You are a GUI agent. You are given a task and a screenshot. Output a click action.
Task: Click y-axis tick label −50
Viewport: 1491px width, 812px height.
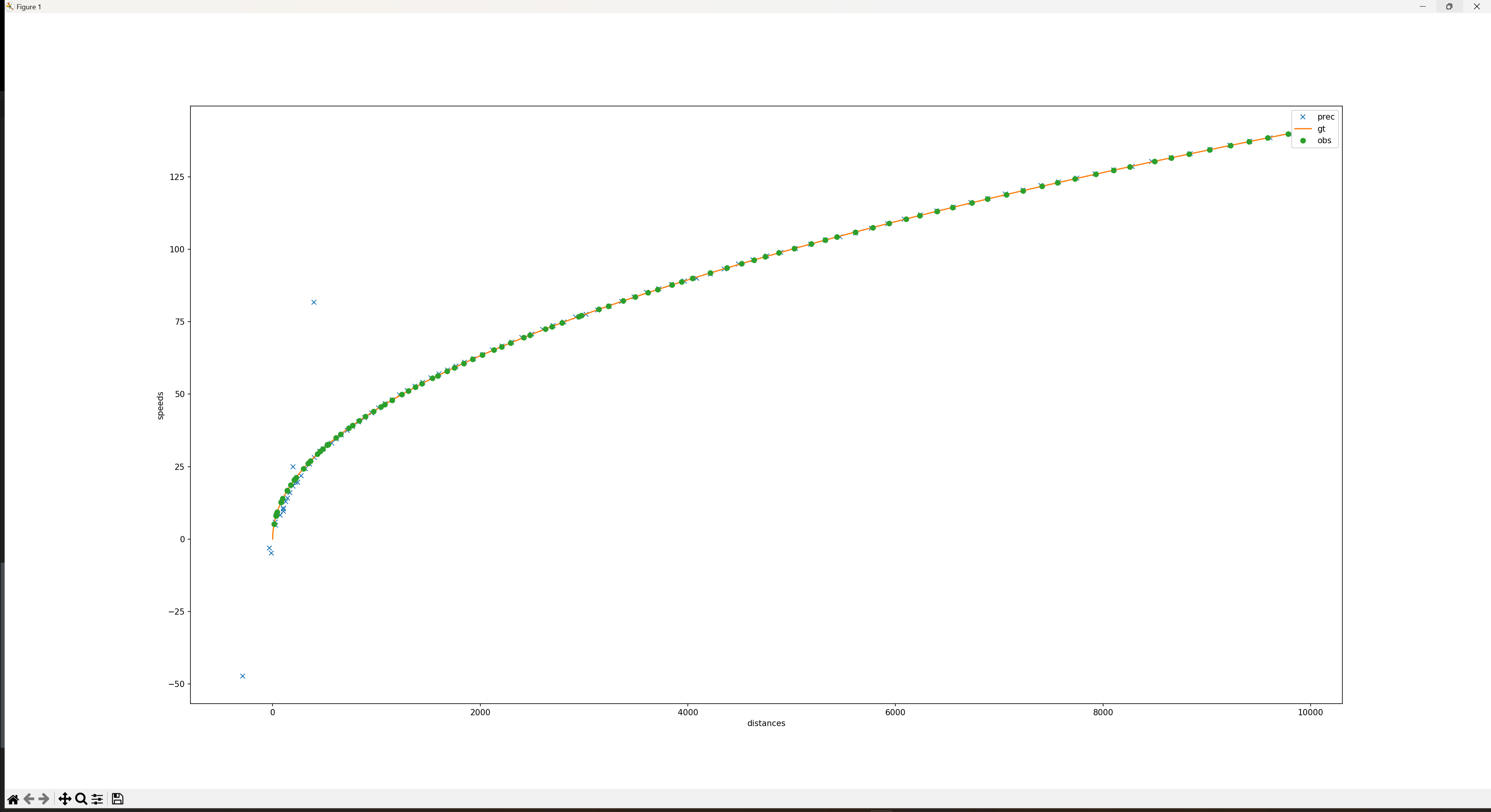(176, 684)
